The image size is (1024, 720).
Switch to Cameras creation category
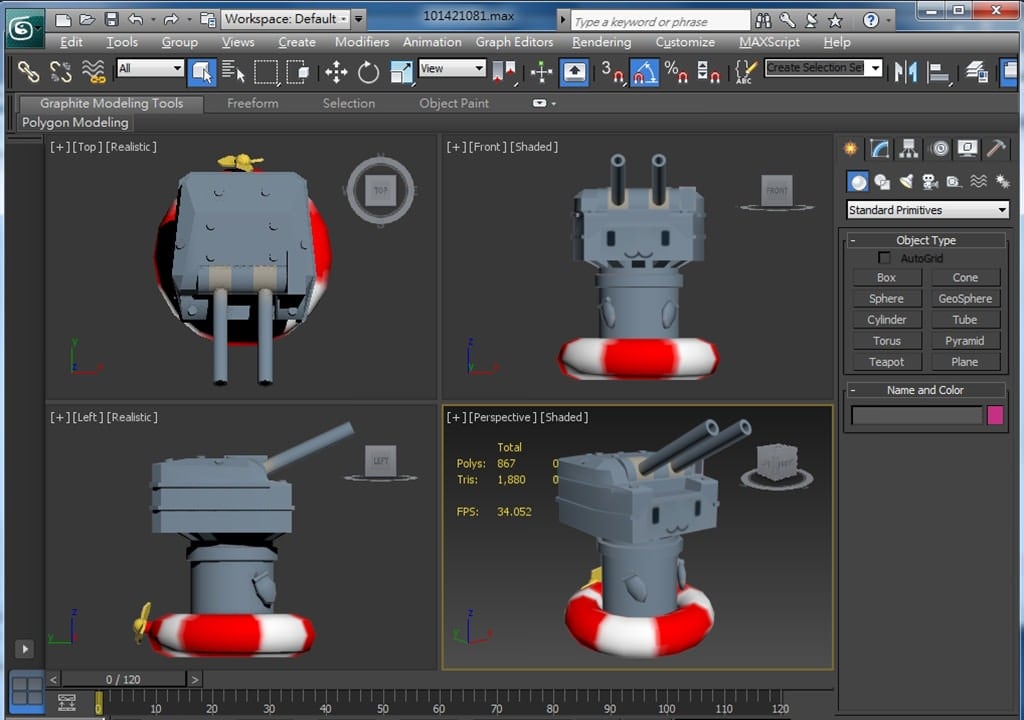930,181
